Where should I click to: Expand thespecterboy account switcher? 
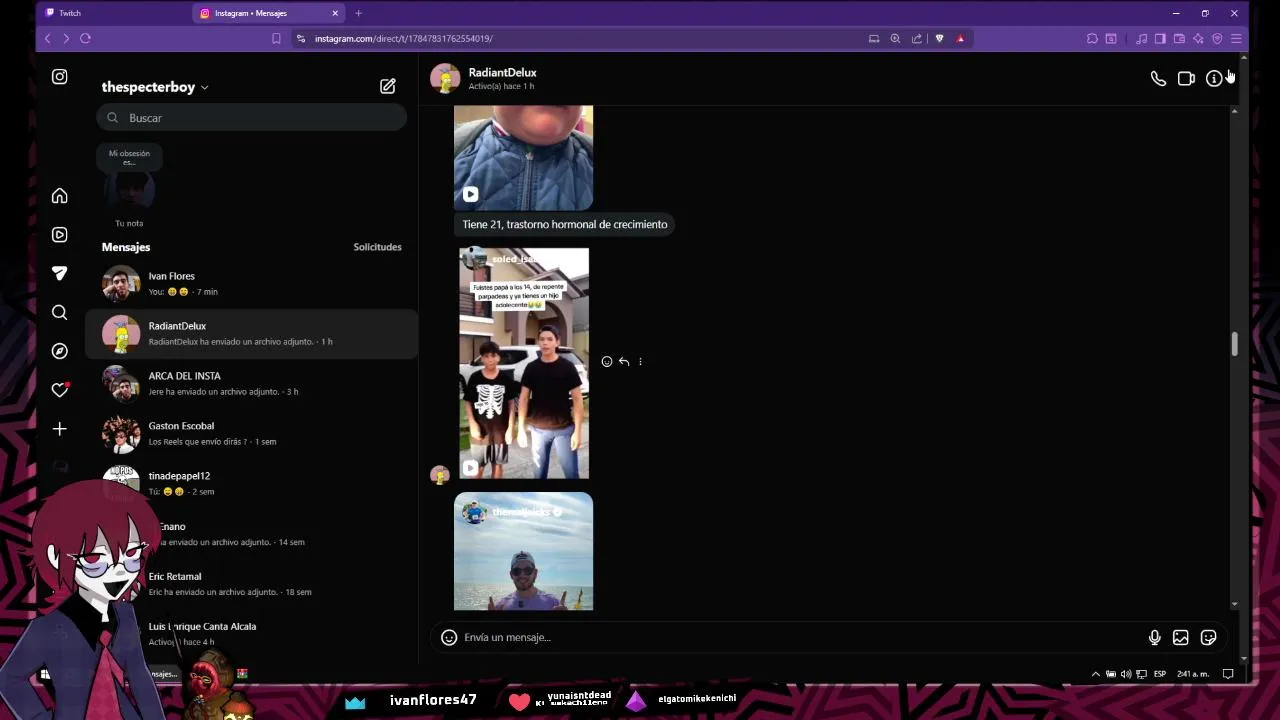coord(155,87)
